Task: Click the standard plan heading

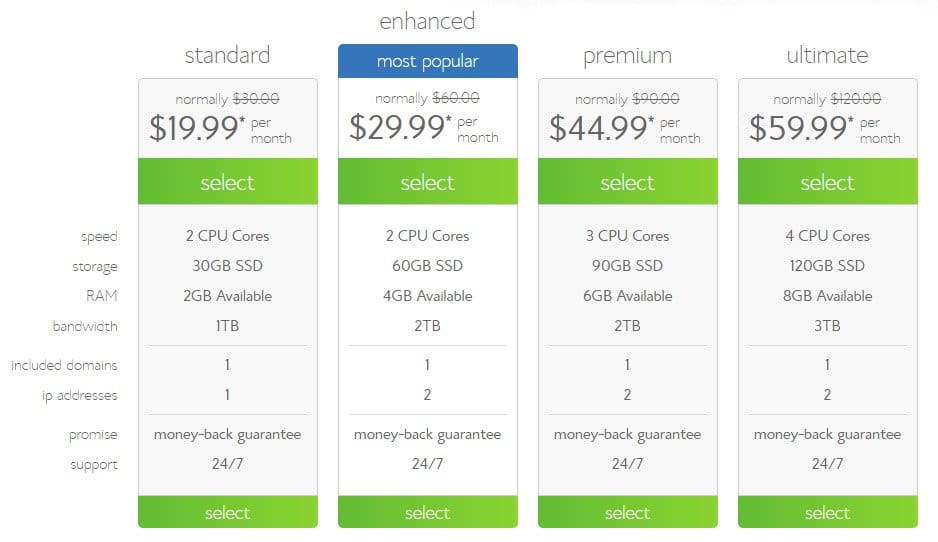Action: click(x=227, y=55)
